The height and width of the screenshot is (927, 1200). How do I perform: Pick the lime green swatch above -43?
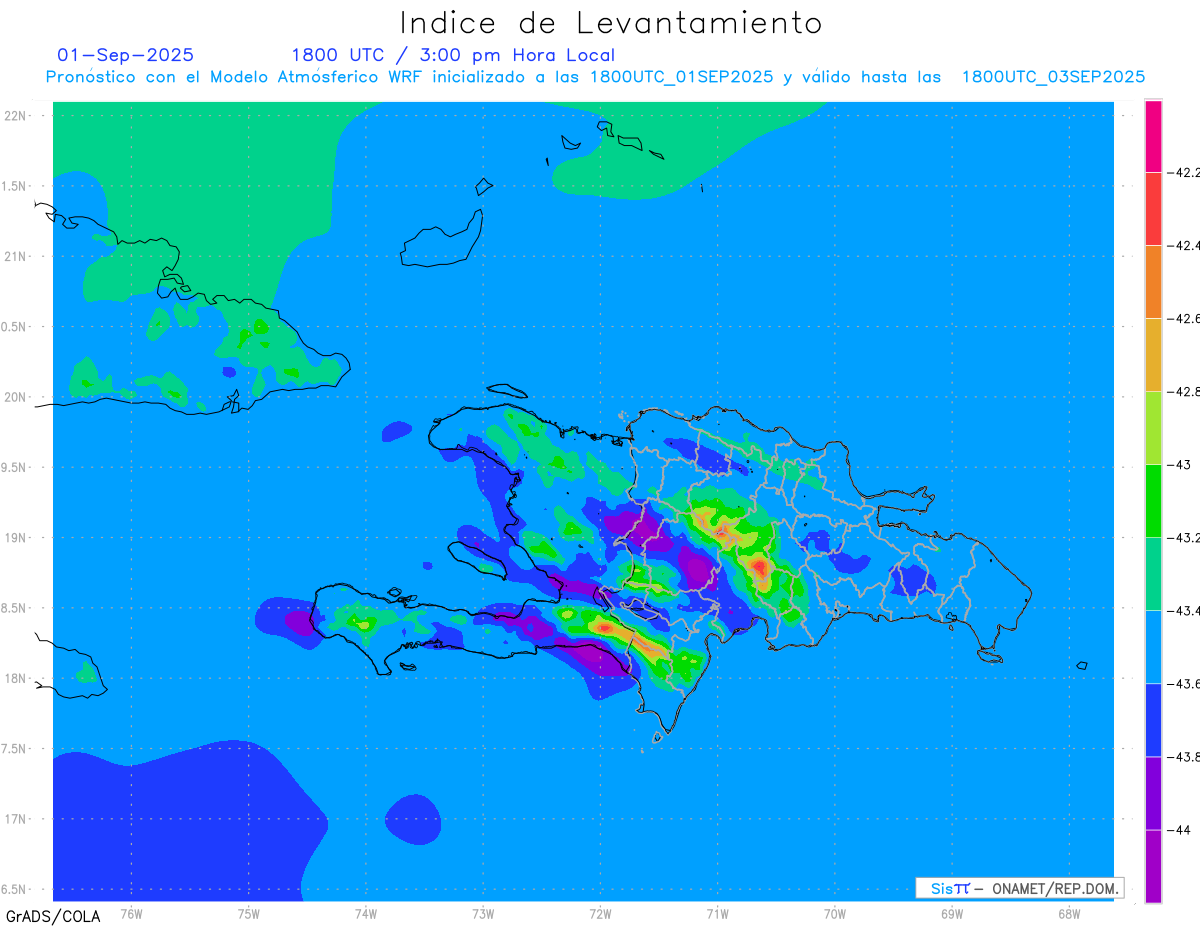[1153, 427]
